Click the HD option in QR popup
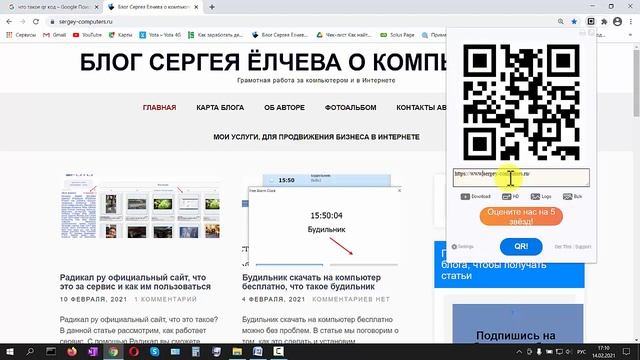 tap(511, 196)
